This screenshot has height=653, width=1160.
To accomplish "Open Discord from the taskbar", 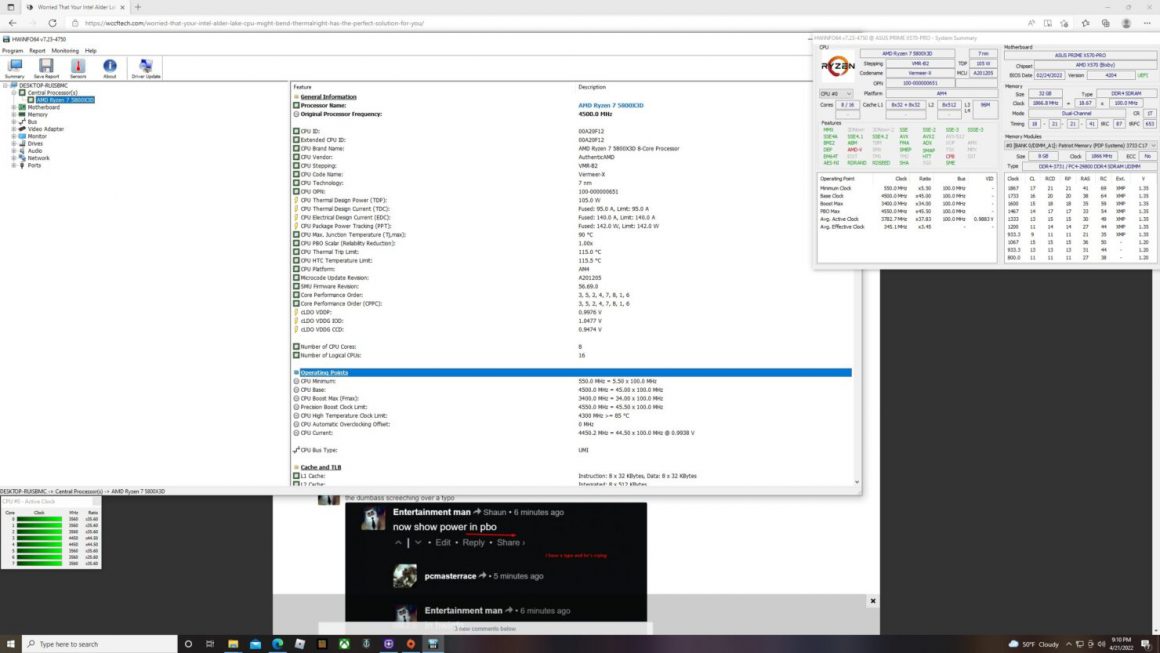I will [388, 643].
